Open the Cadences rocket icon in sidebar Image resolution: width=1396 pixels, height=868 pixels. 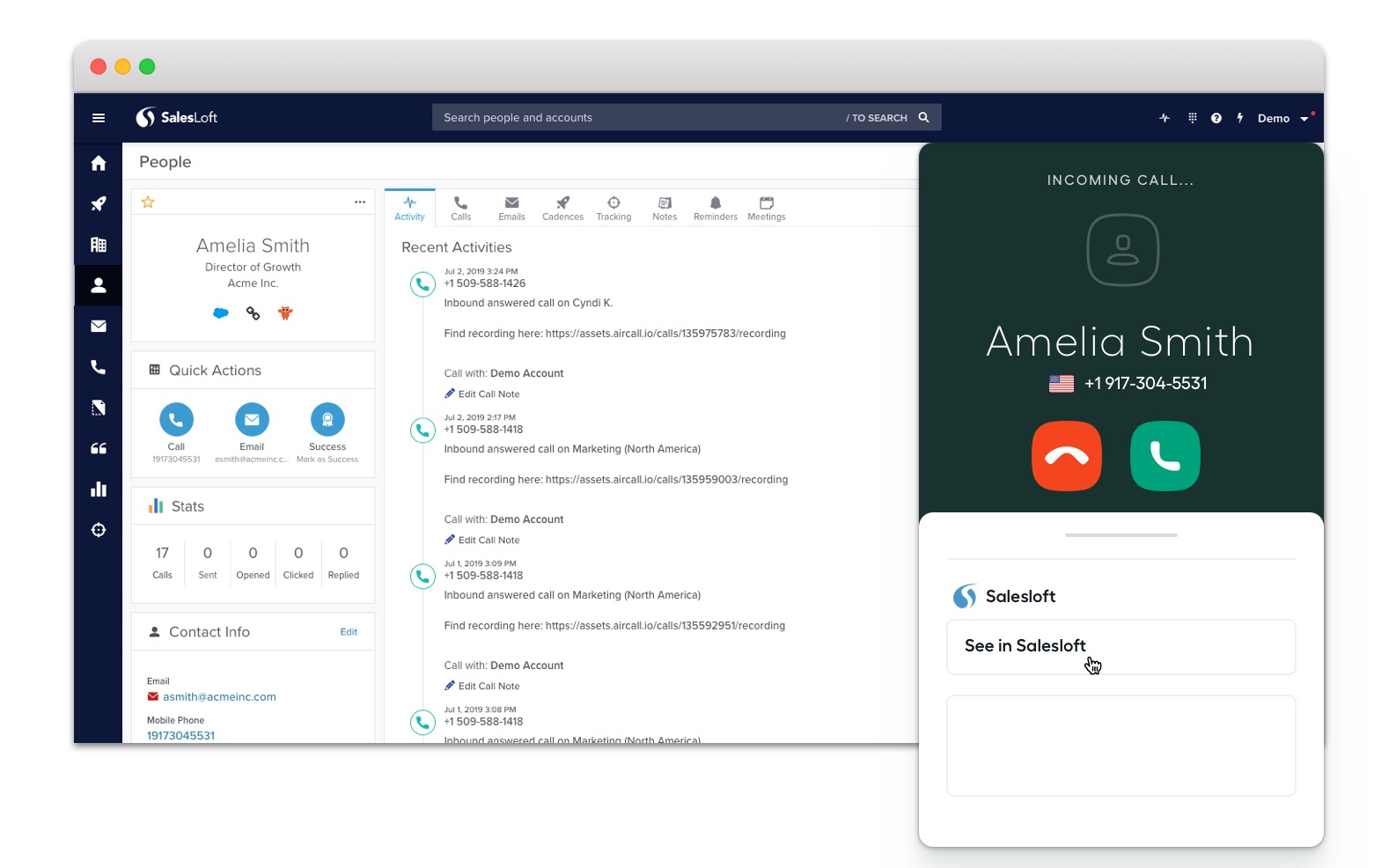tap(99, 204)
